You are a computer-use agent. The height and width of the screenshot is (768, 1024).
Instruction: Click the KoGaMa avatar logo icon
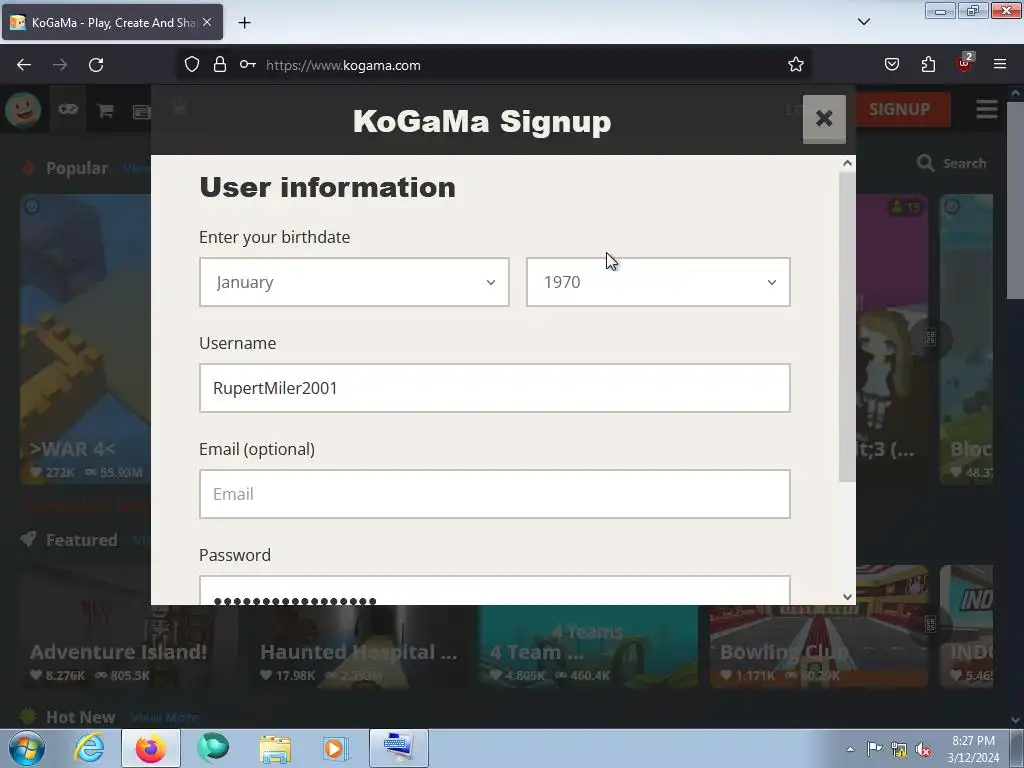tap(23, 110)
